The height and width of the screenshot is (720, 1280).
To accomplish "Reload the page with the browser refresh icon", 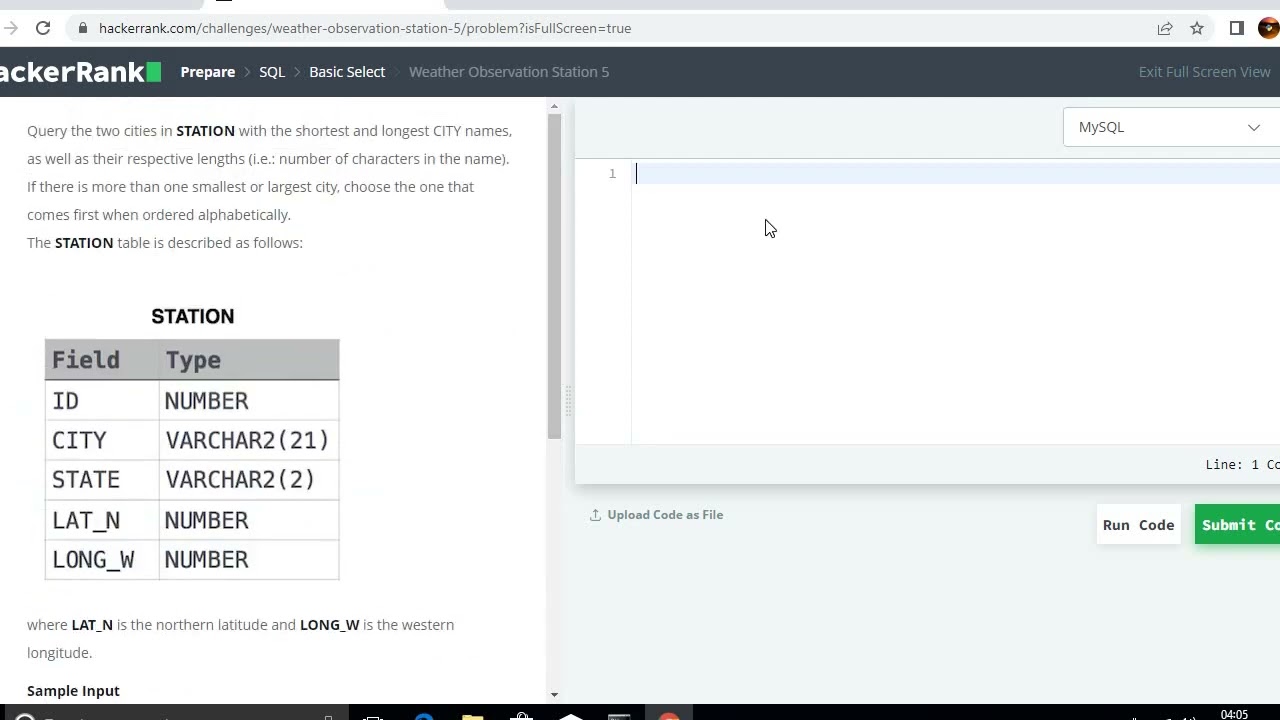I will pos(43,28).
